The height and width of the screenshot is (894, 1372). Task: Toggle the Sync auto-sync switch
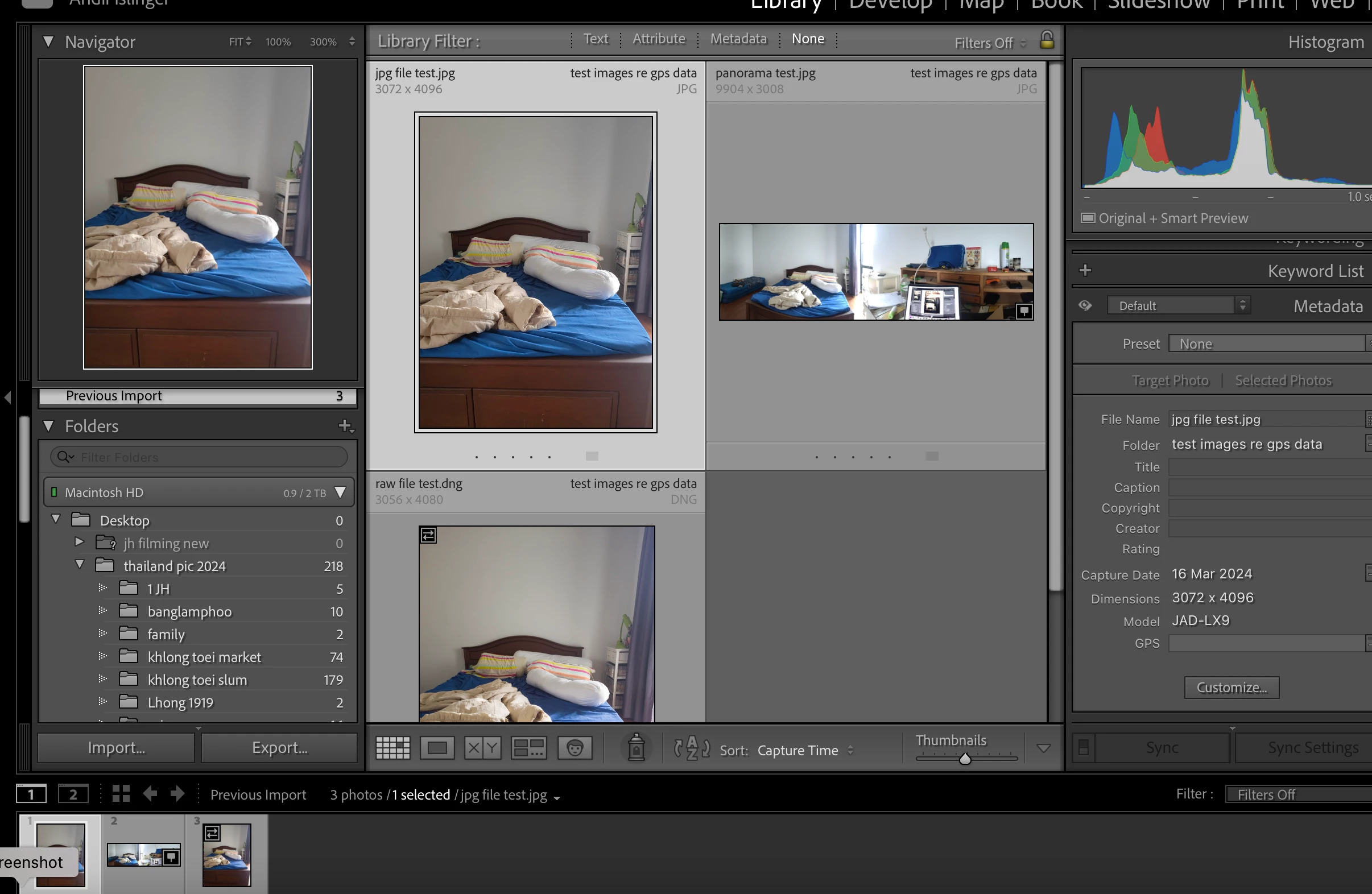point(1084,748)
